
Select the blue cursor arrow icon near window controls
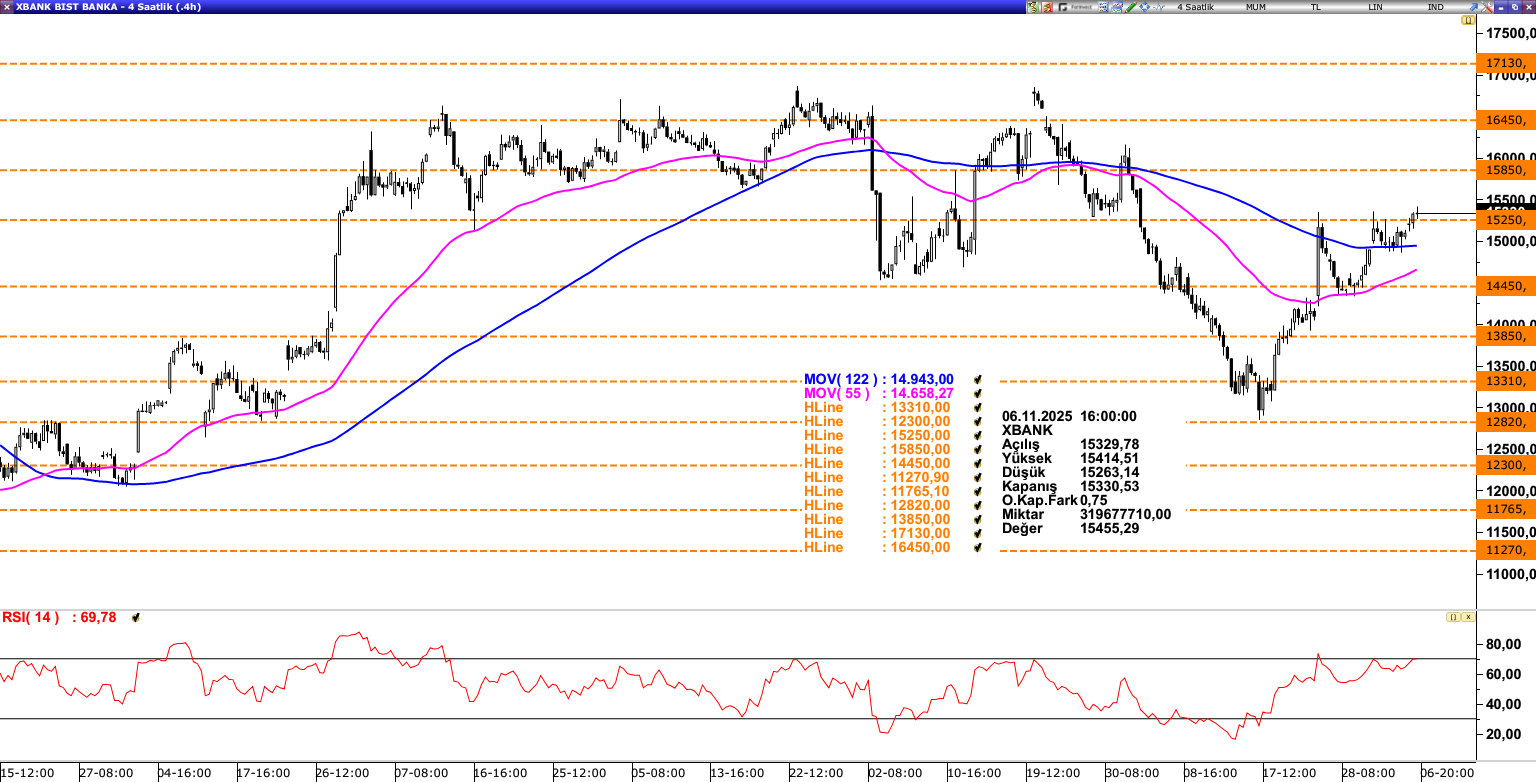click(1474, 6)
